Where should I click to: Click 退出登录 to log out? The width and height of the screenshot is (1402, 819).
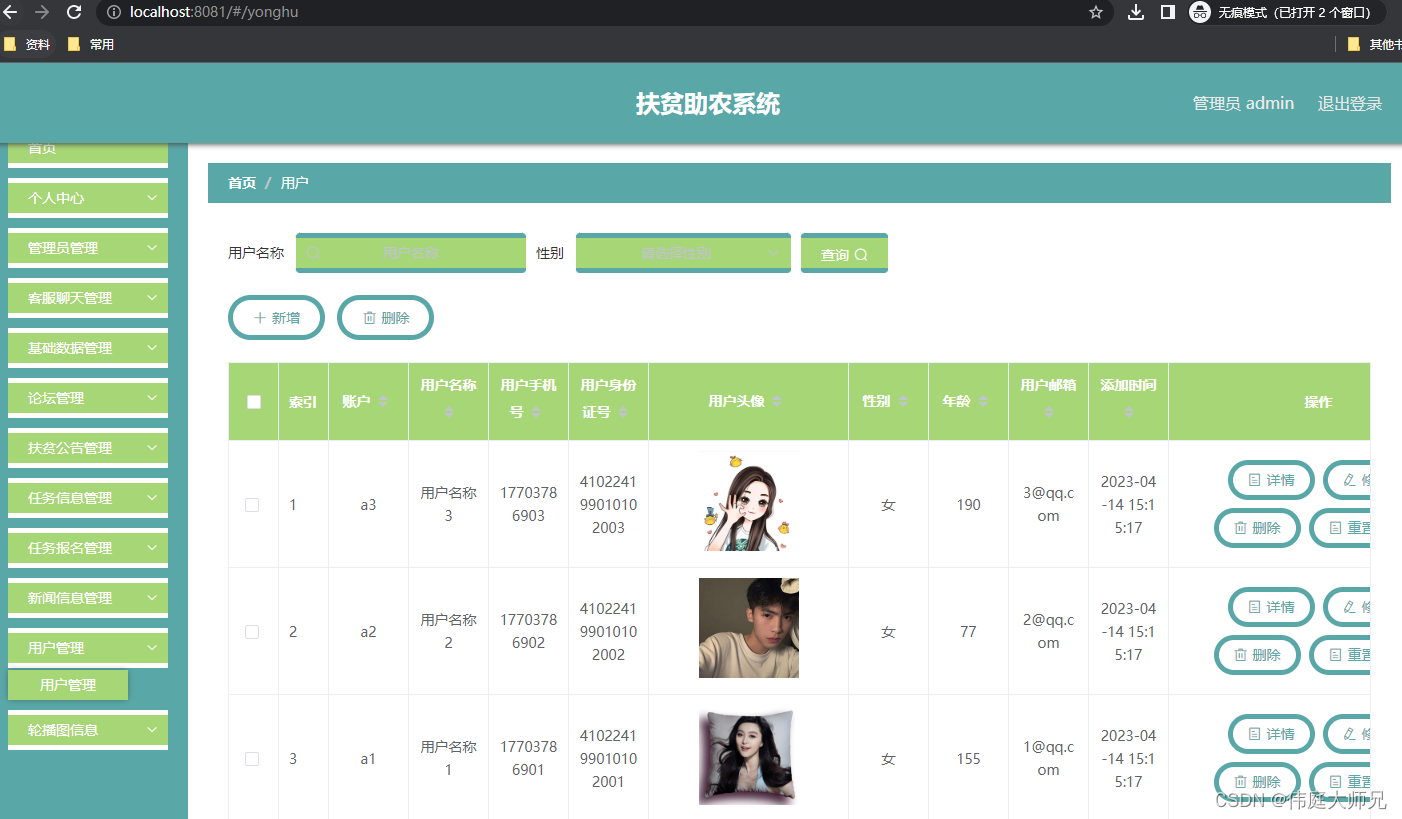pos(1350,104)
